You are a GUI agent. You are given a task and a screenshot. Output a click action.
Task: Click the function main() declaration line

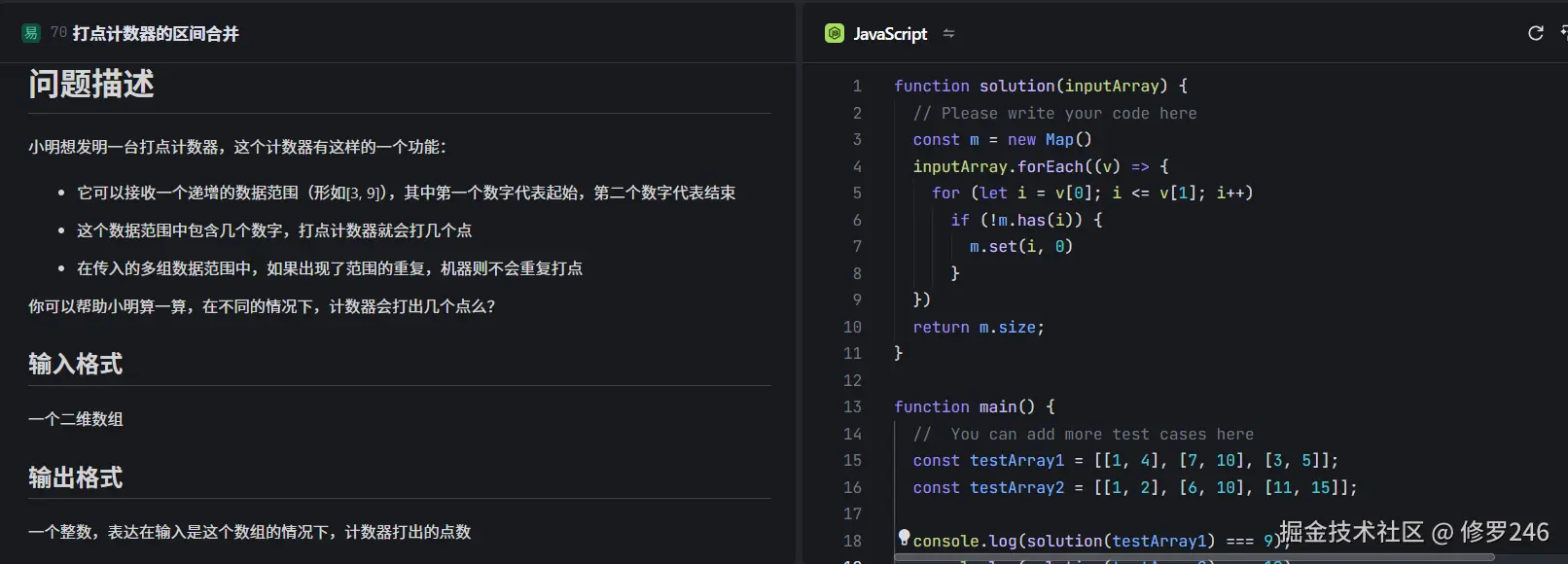(974, 406)
